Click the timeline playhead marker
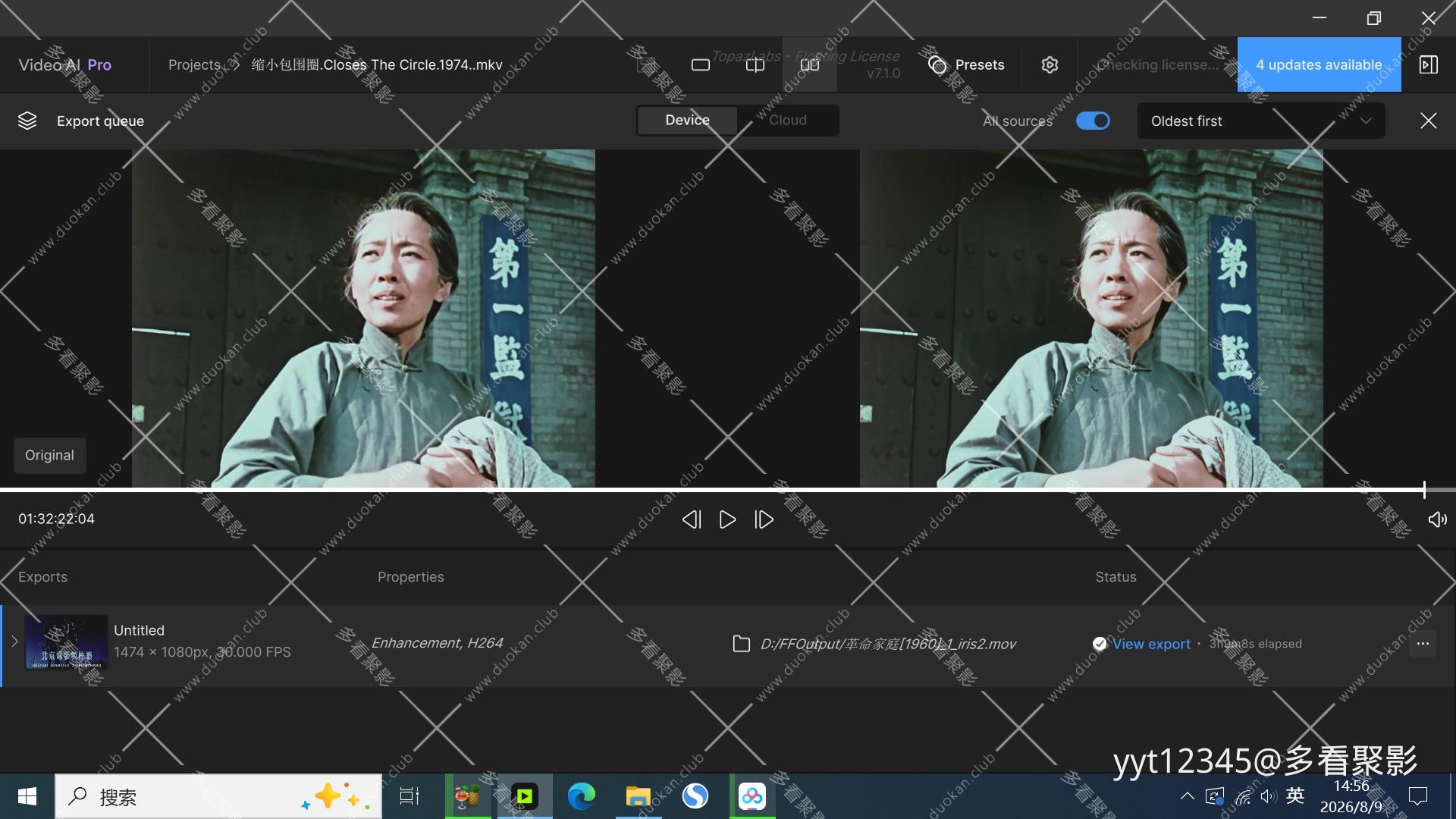The height and width of the screenshot is (819, 1456). click(1424, 490)
